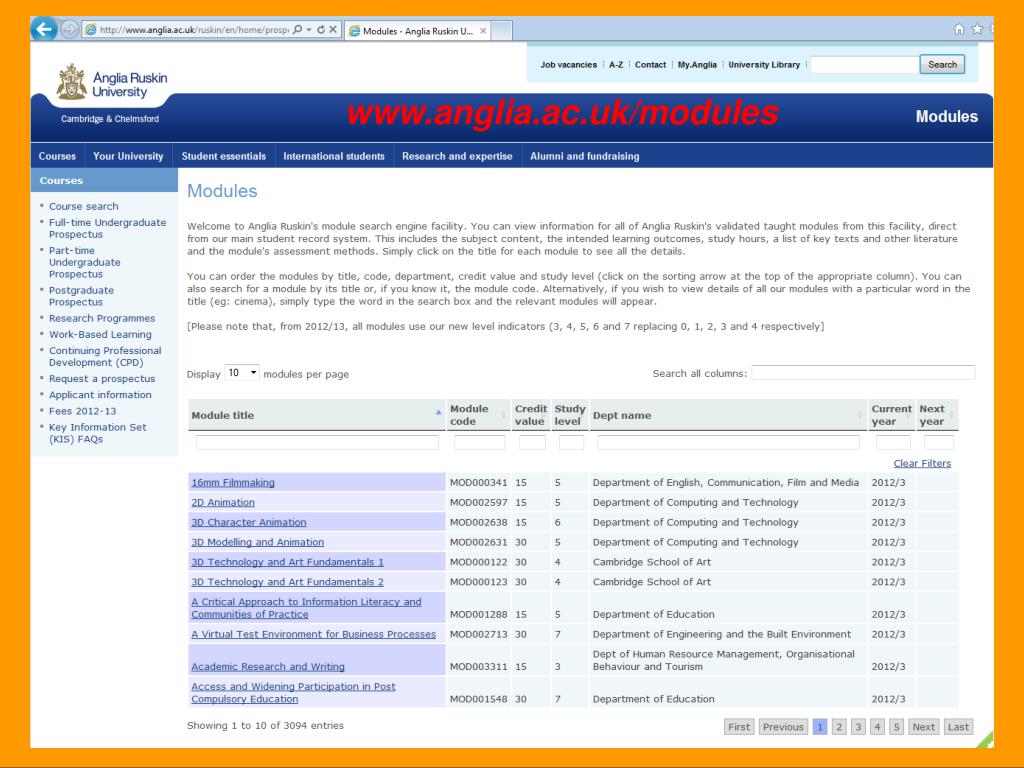This screenshot has width=1024, height=768.
Task: Open the Contact link
Action: (x=650, y=65)
